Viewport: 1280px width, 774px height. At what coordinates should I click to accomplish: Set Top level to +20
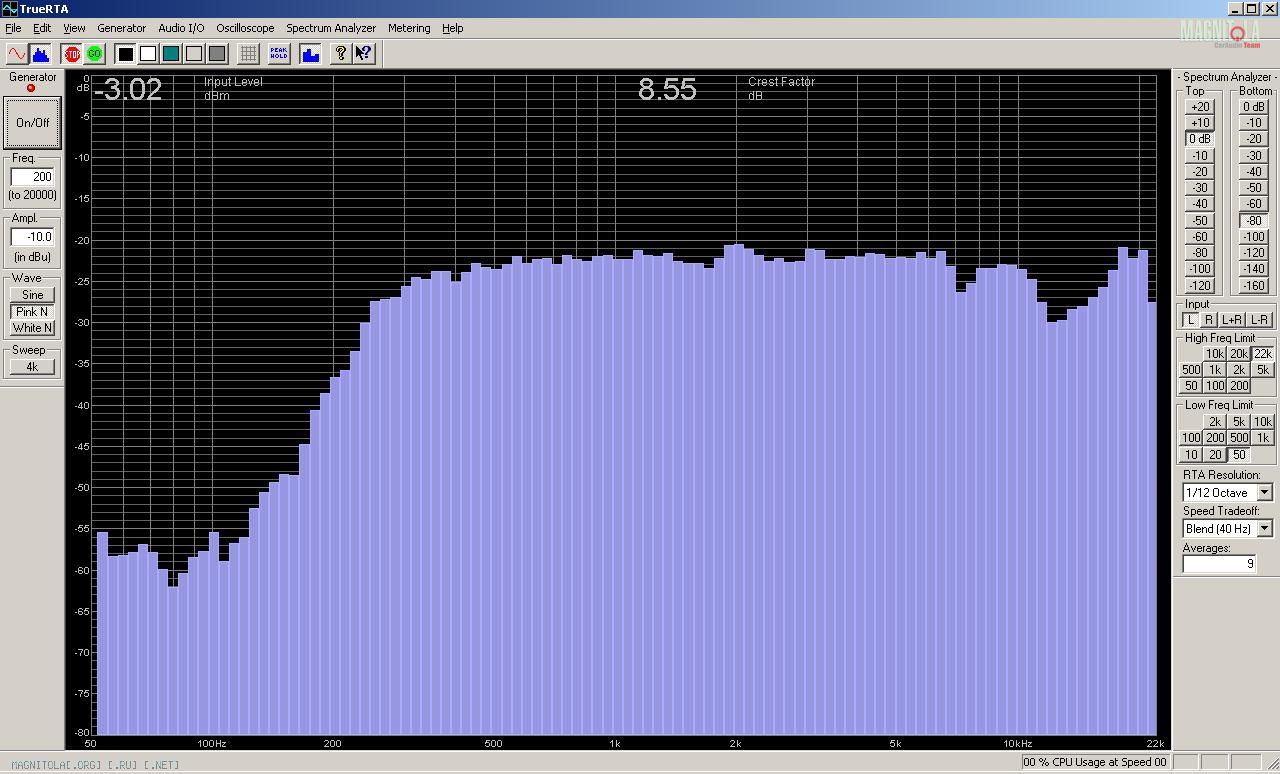tap(1200, 107)
